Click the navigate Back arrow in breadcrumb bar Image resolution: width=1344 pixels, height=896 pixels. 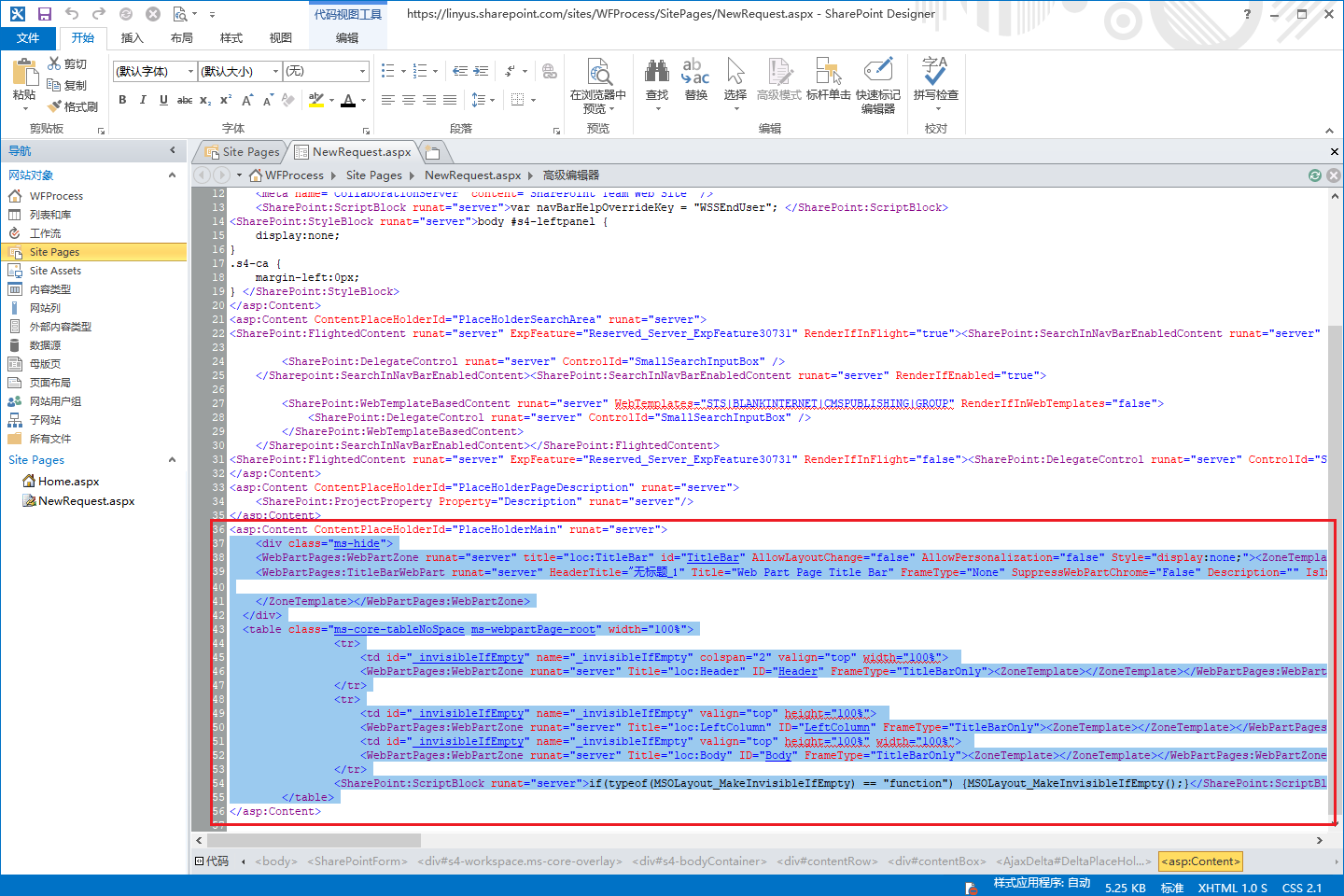coord(203,175)
